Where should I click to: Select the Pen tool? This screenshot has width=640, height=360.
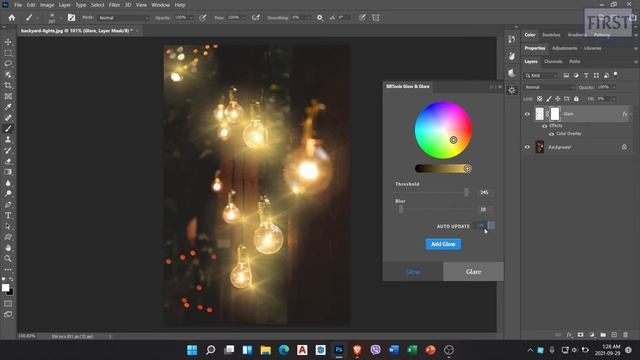click(8, 204)
